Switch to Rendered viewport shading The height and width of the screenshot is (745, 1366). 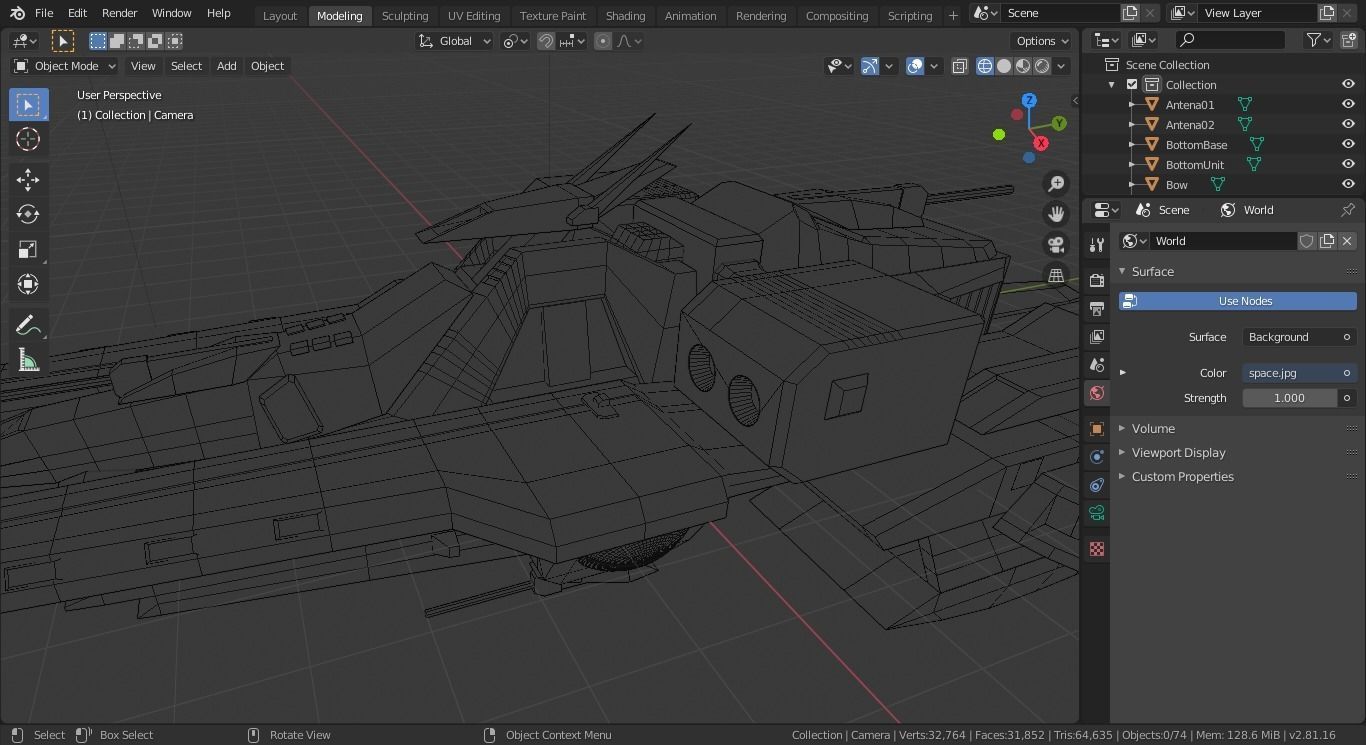tap(1041, 66)
